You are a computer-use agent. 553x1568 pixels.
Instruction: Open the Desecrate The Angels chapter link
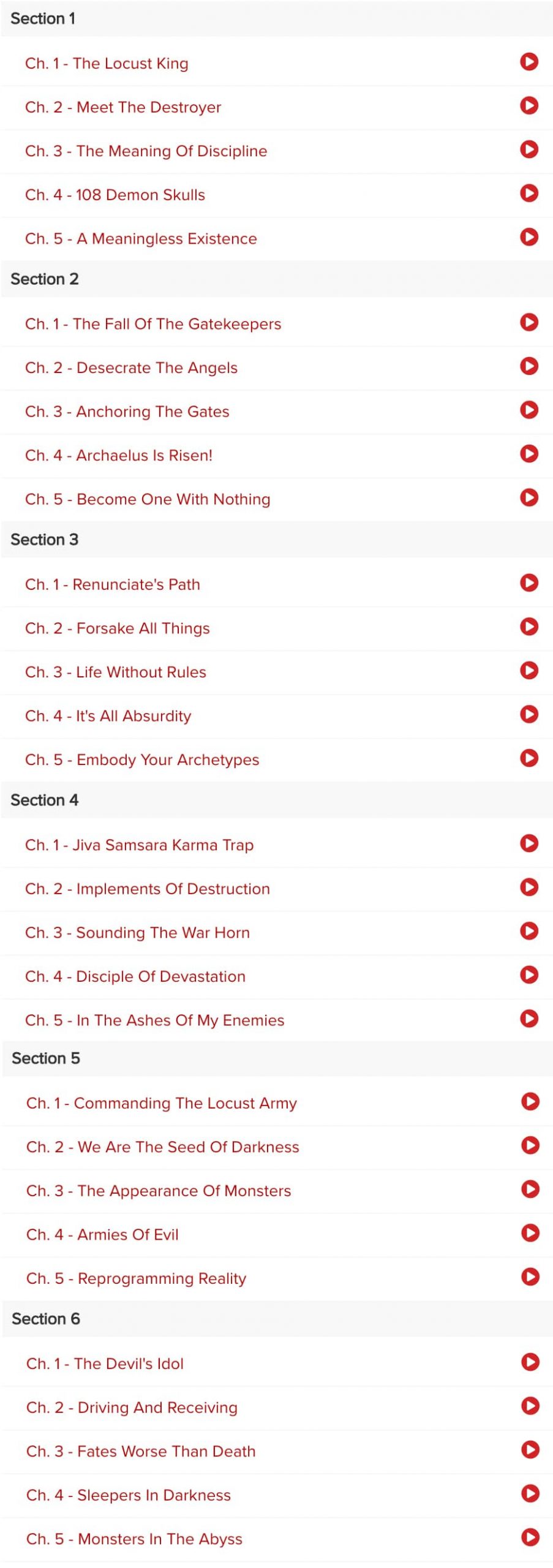pos(131,367)
